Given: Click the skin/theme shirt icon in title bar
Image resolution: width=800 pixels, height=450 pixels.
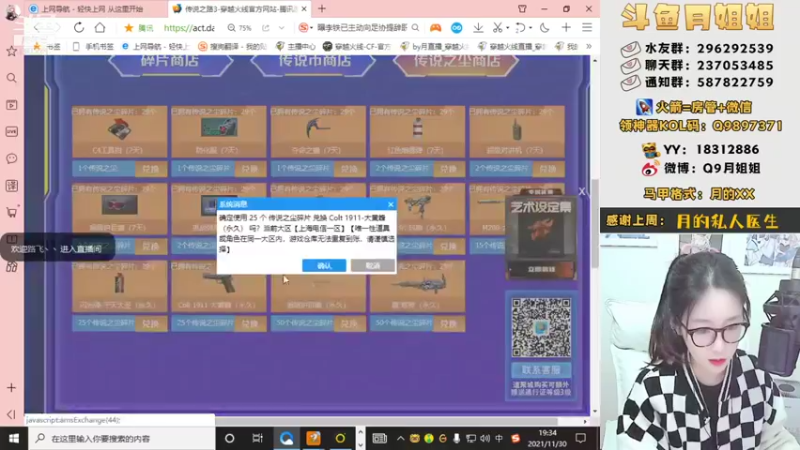Looking at the screenshot, I should (522, 9).
